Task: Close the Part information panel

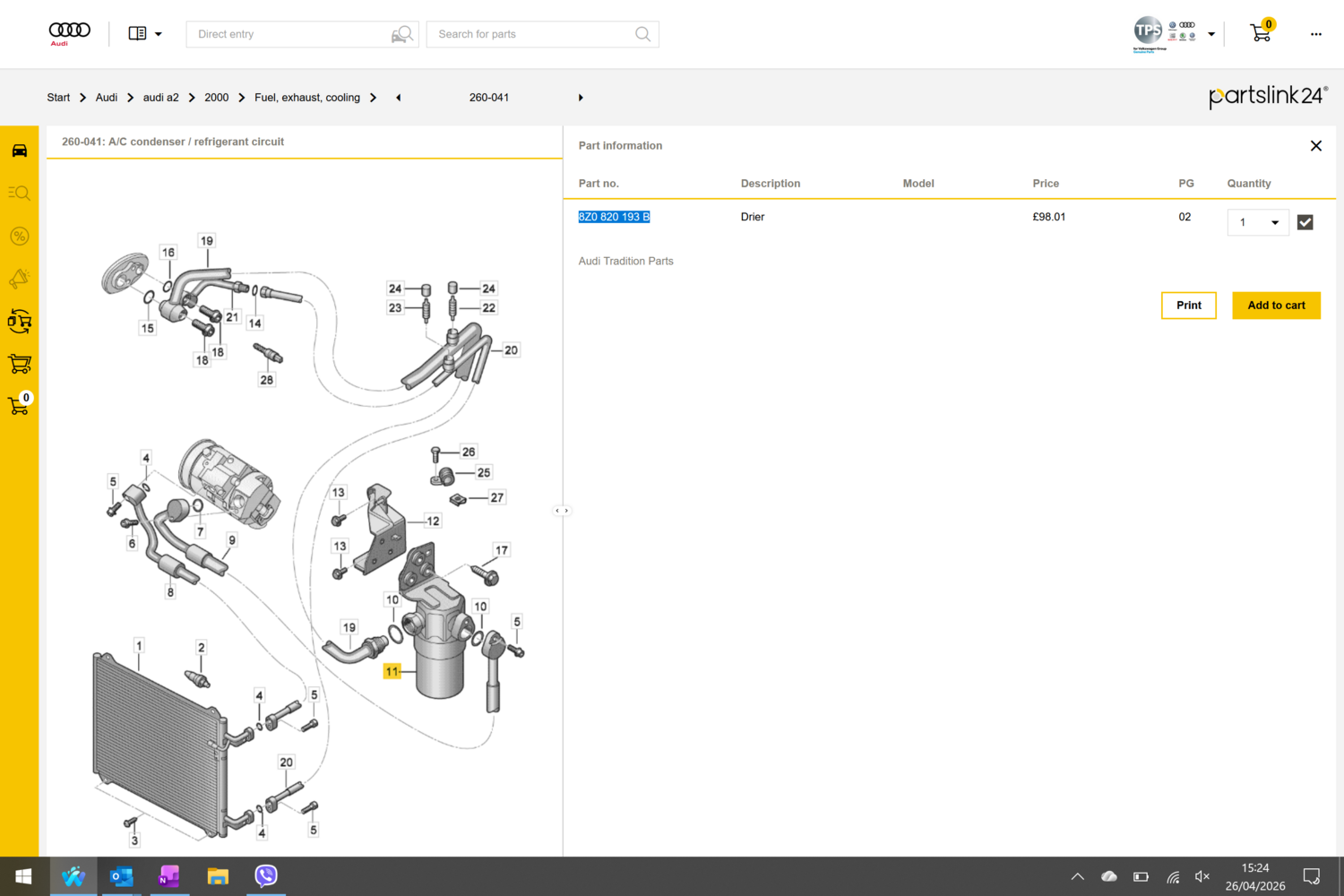Action: pos(1315,146)
